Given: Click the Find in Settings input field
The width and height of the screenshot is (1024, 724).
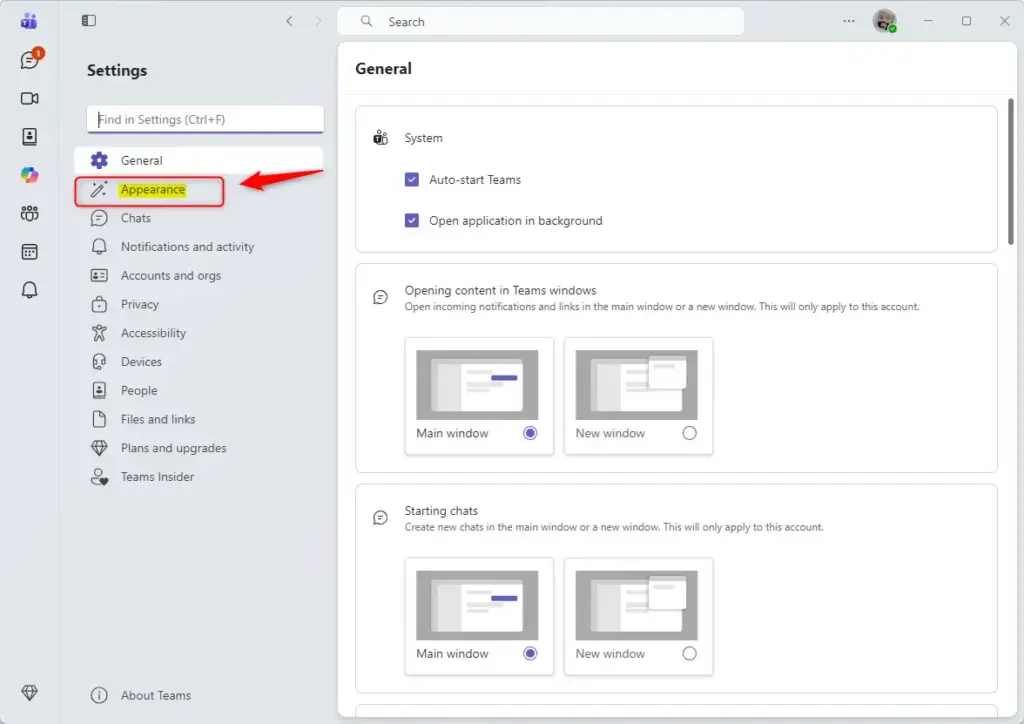Looking at the screenshot, I should point(205,119).
